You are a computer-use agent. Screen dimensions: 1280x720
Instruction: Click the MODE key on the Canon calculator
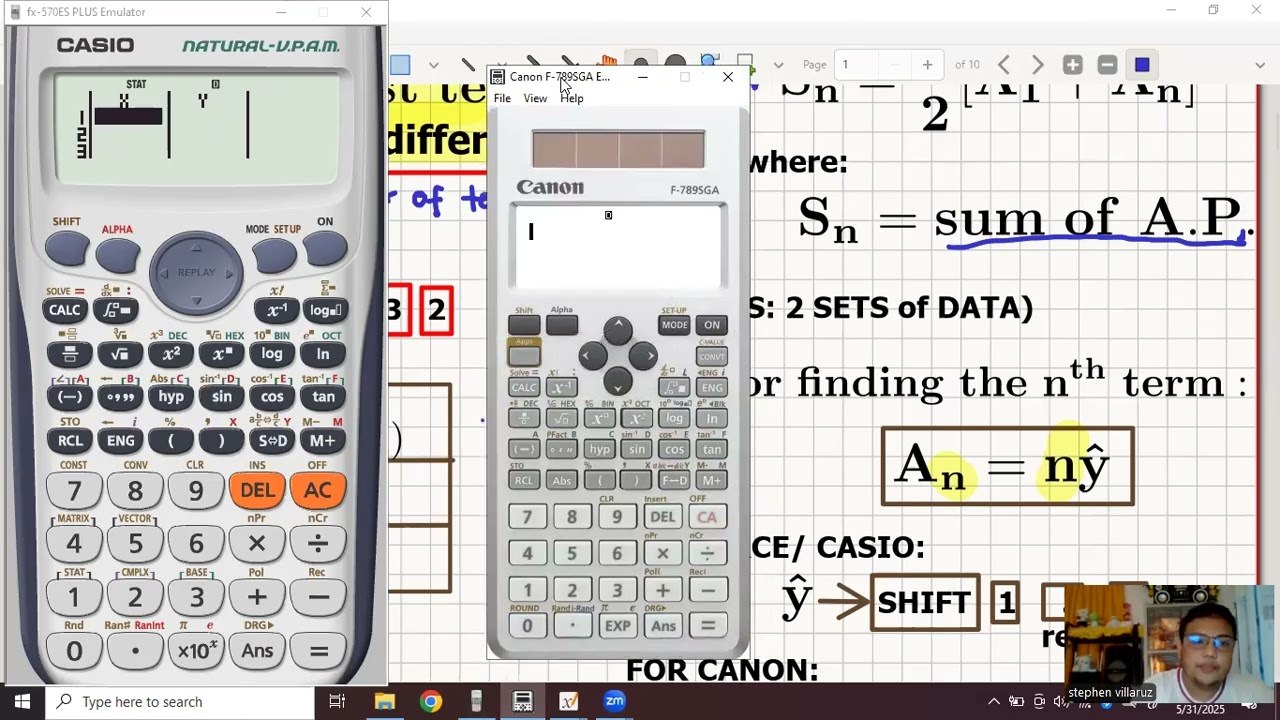point(674,325)
